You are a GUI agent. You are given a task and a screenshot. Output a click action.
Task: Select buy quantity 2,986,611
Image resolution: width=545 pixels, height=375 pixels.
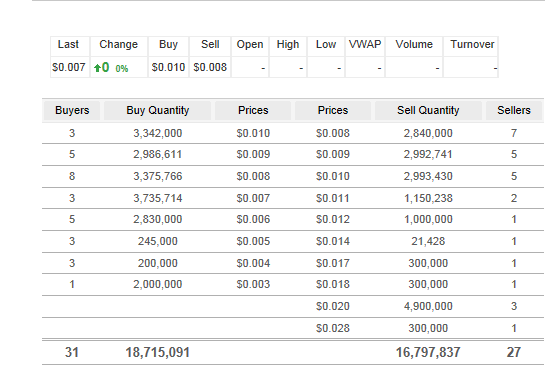157,155
